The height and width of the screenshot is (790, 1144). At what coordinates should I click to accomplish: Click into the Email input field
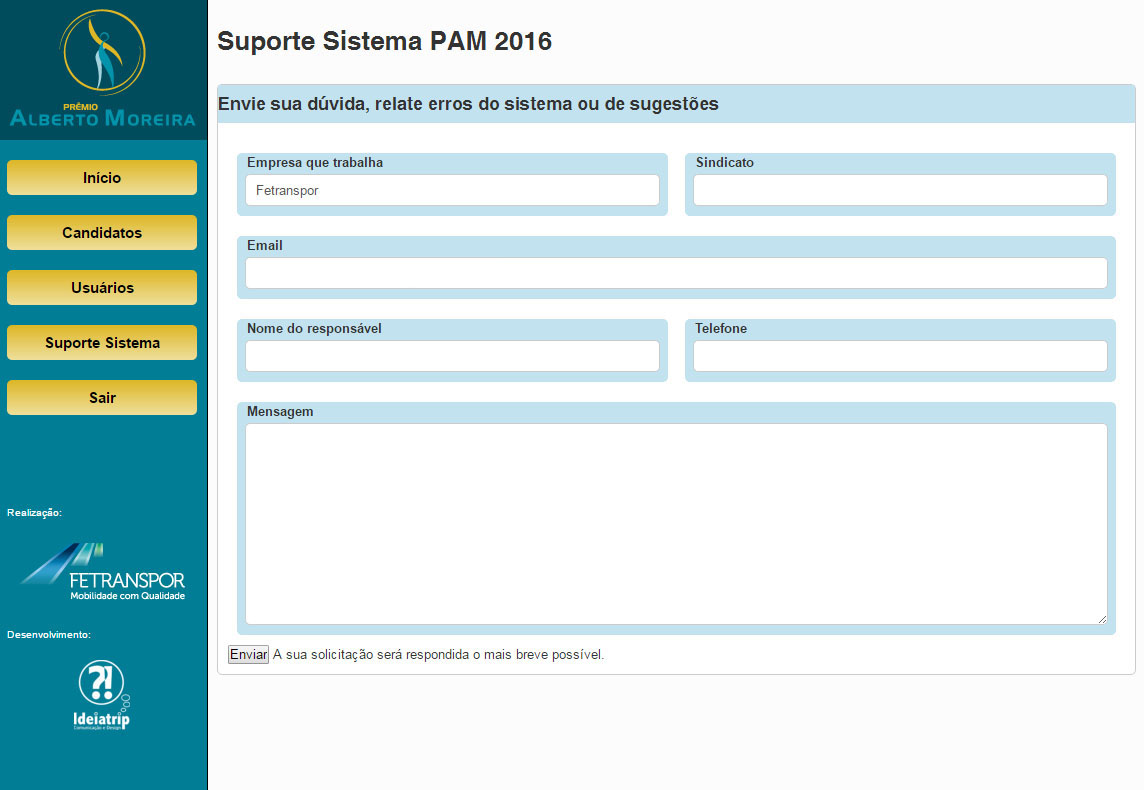[676, 273]
